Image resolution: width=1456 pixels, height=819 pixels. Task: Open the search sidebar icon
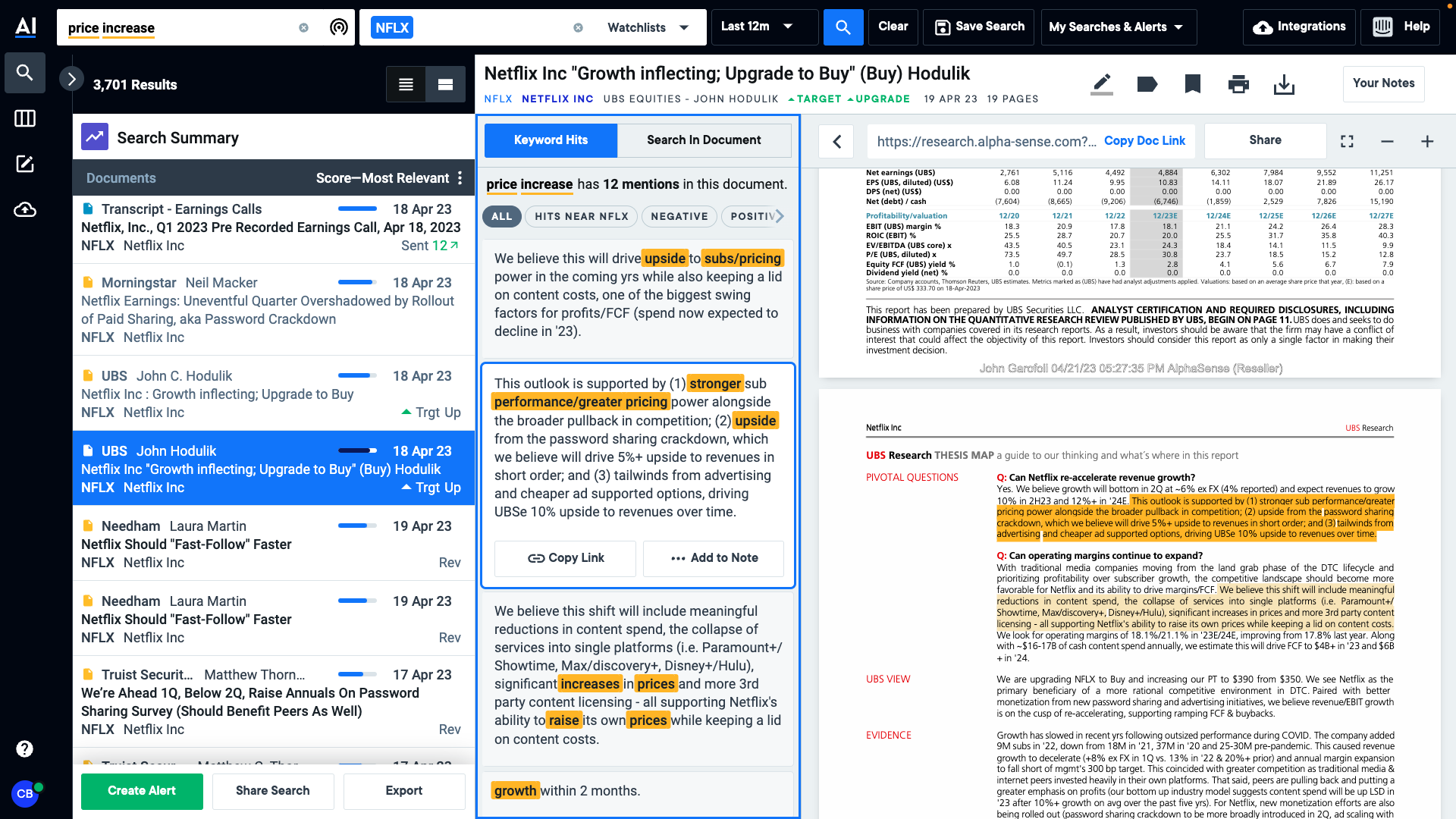coord(25,73)
